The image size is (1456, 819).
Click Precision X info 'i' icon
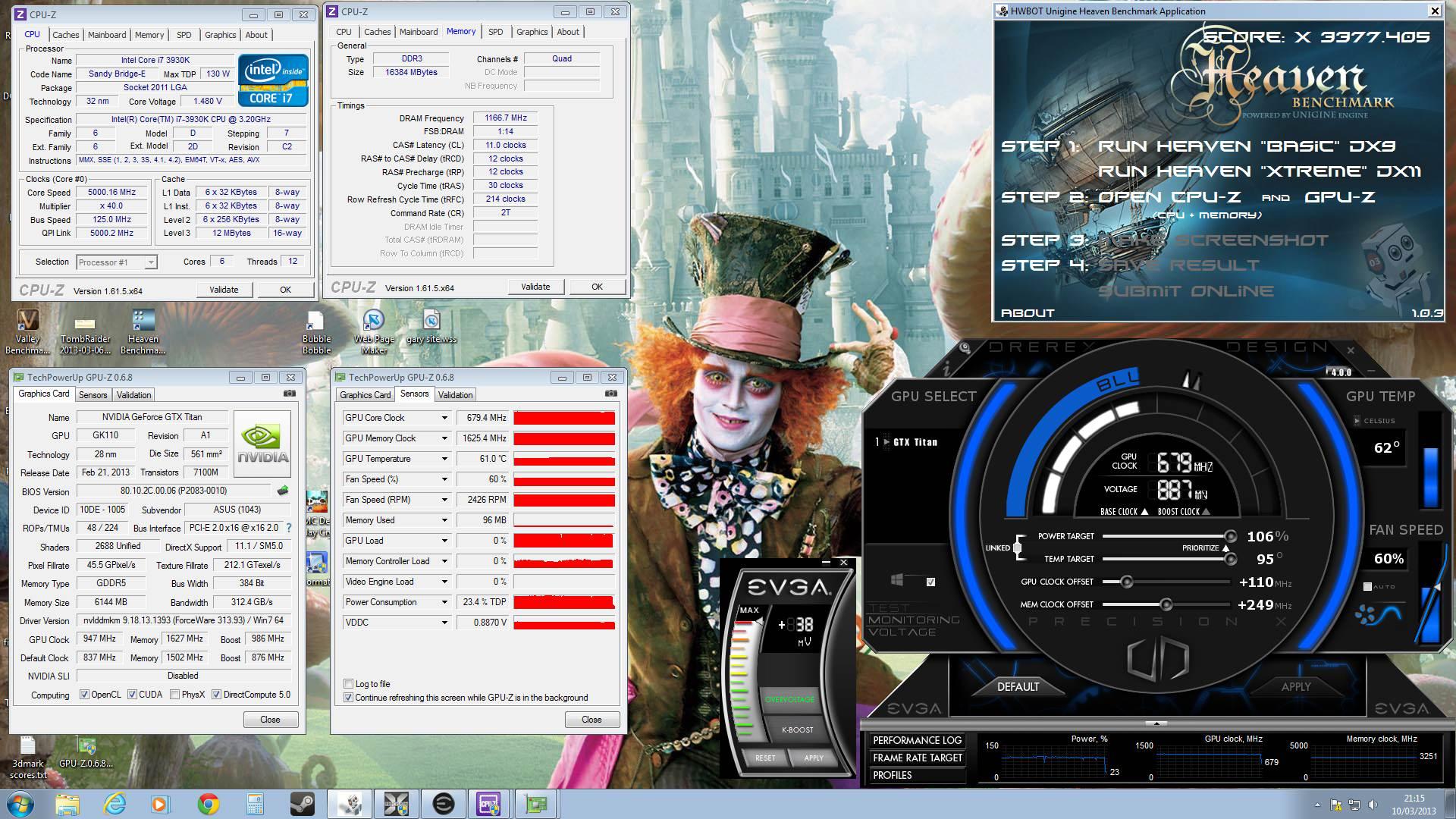coord(946,370)
